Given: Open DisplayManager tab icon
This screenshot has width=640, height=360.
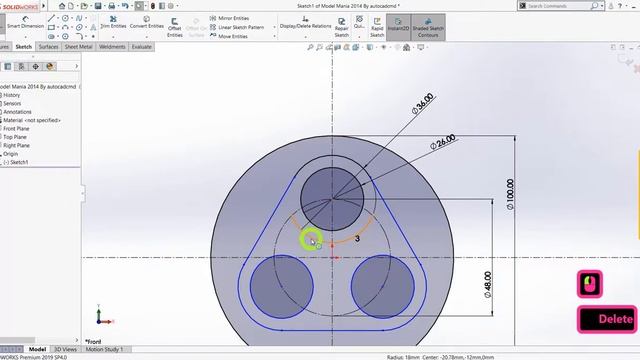Looking at the screenshot, I should (50, 66).
